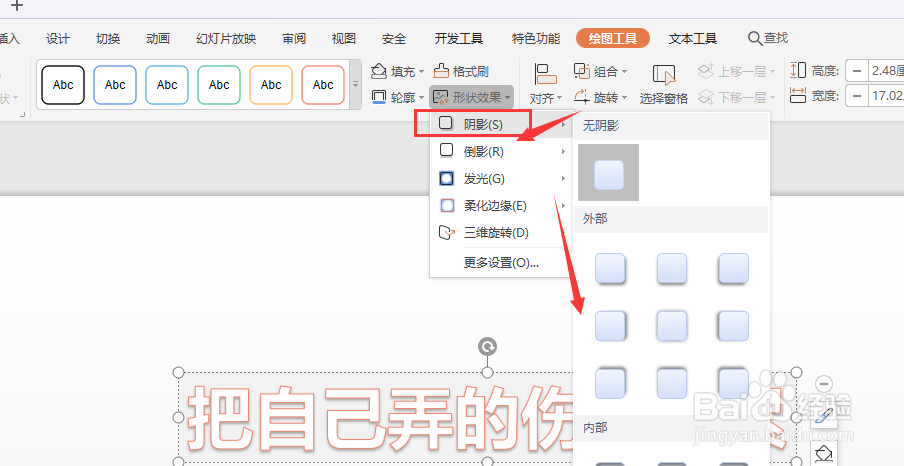Switch to the 视图 tab
Image resolution: width=904 pixels, height=466 pixels.
pos(344,39)
